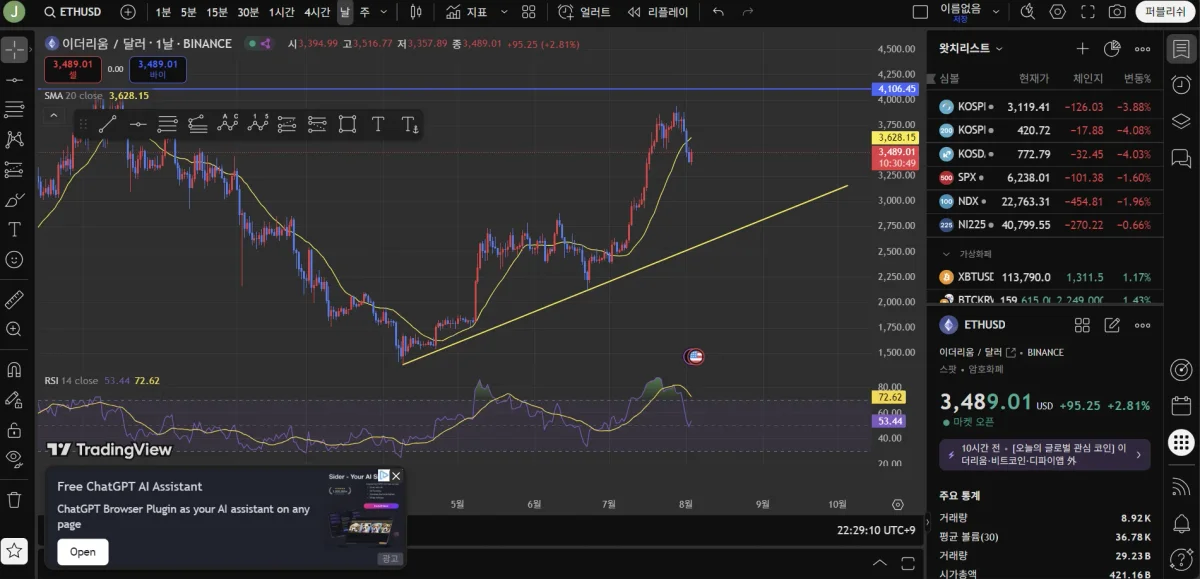Open the watchlist more options menu
This screenshot has width=1200, height=579.
coord(1142,48)
